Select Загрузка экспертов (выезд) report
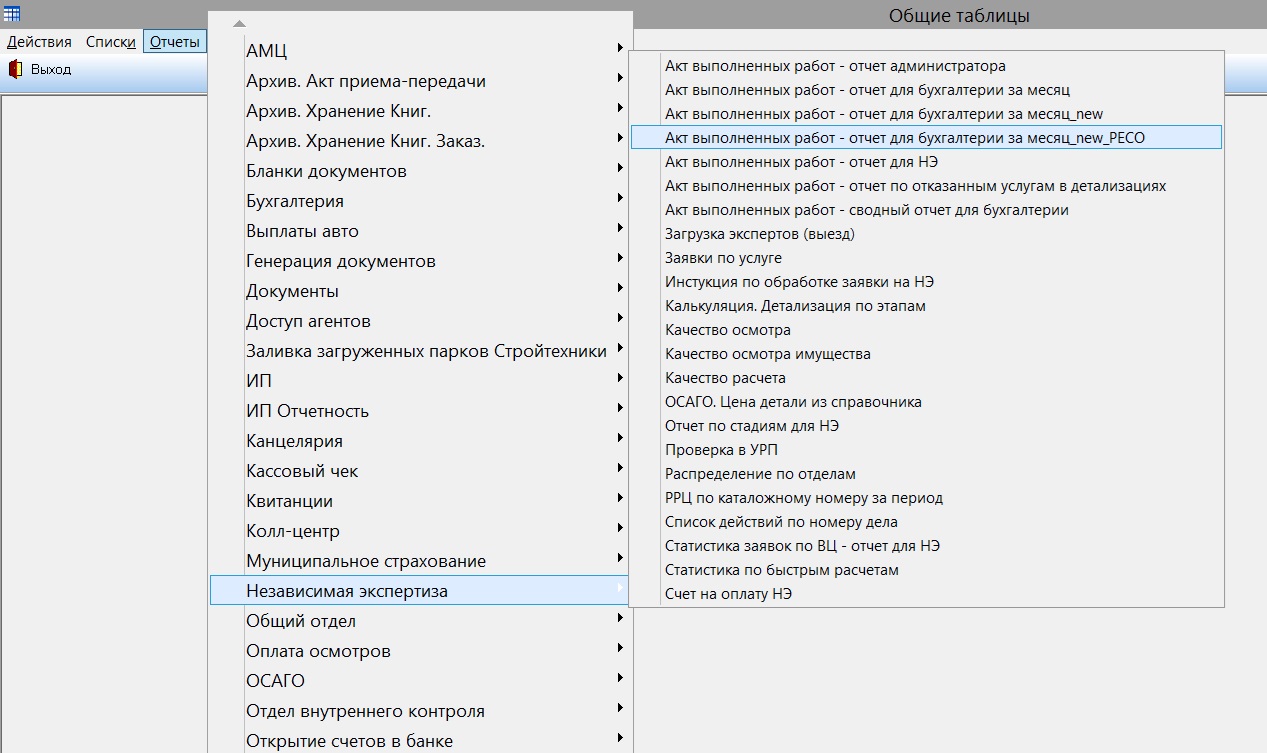This screenshot has height=753, width=1267. click(926, 234)
